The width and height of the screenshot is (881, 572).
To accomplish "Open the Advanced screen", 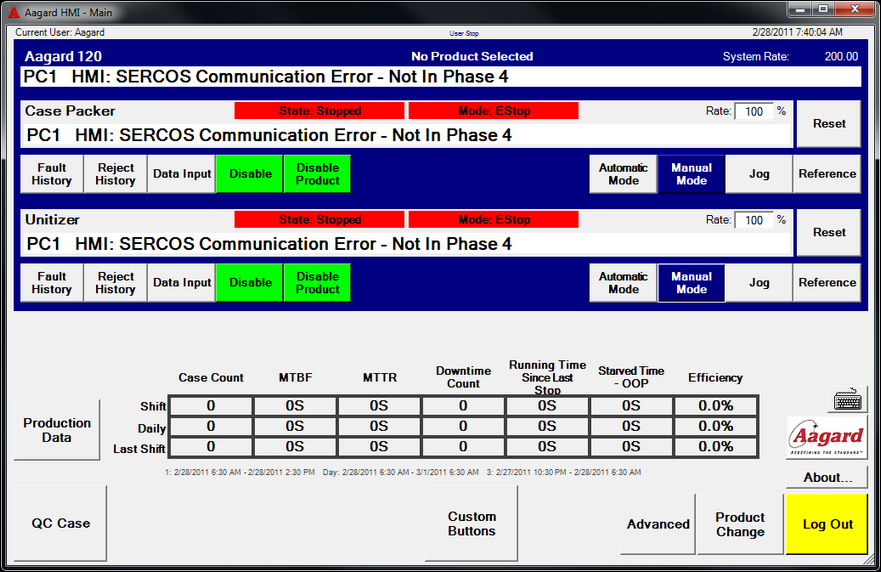I will pos(658,524).
